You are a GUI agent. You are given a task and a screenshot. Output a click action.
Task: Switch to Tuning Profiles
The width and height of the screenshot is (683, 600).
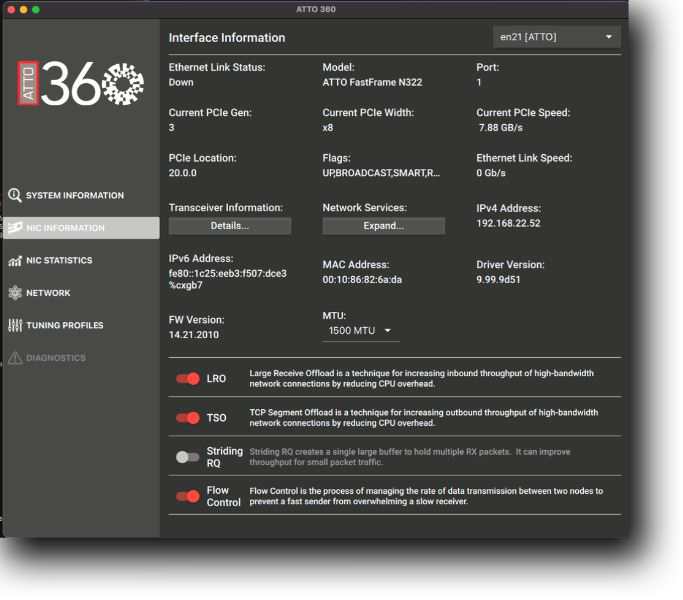pos(81,325)
